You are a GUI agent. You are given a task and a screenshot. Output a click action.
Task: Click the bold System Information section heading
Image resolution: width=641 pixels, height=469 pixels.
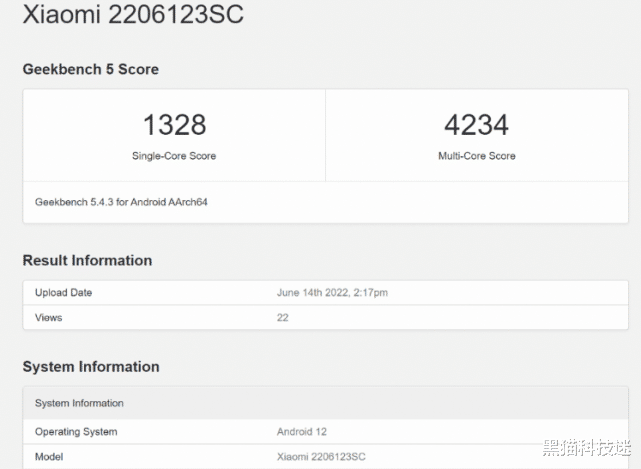coord(91,367)
